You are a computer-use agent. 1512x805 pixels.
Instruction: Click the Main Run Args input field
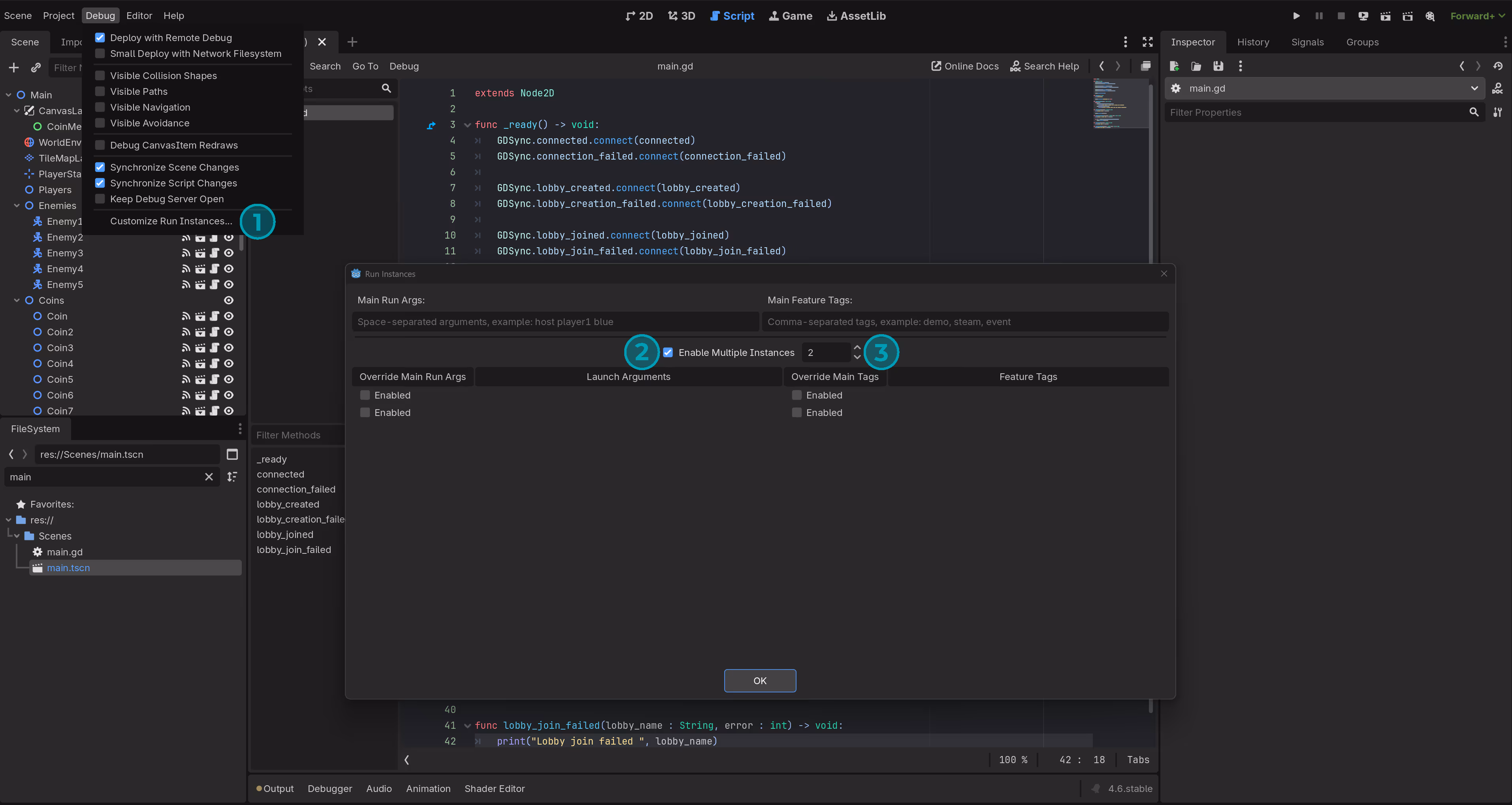pos(555,322)
